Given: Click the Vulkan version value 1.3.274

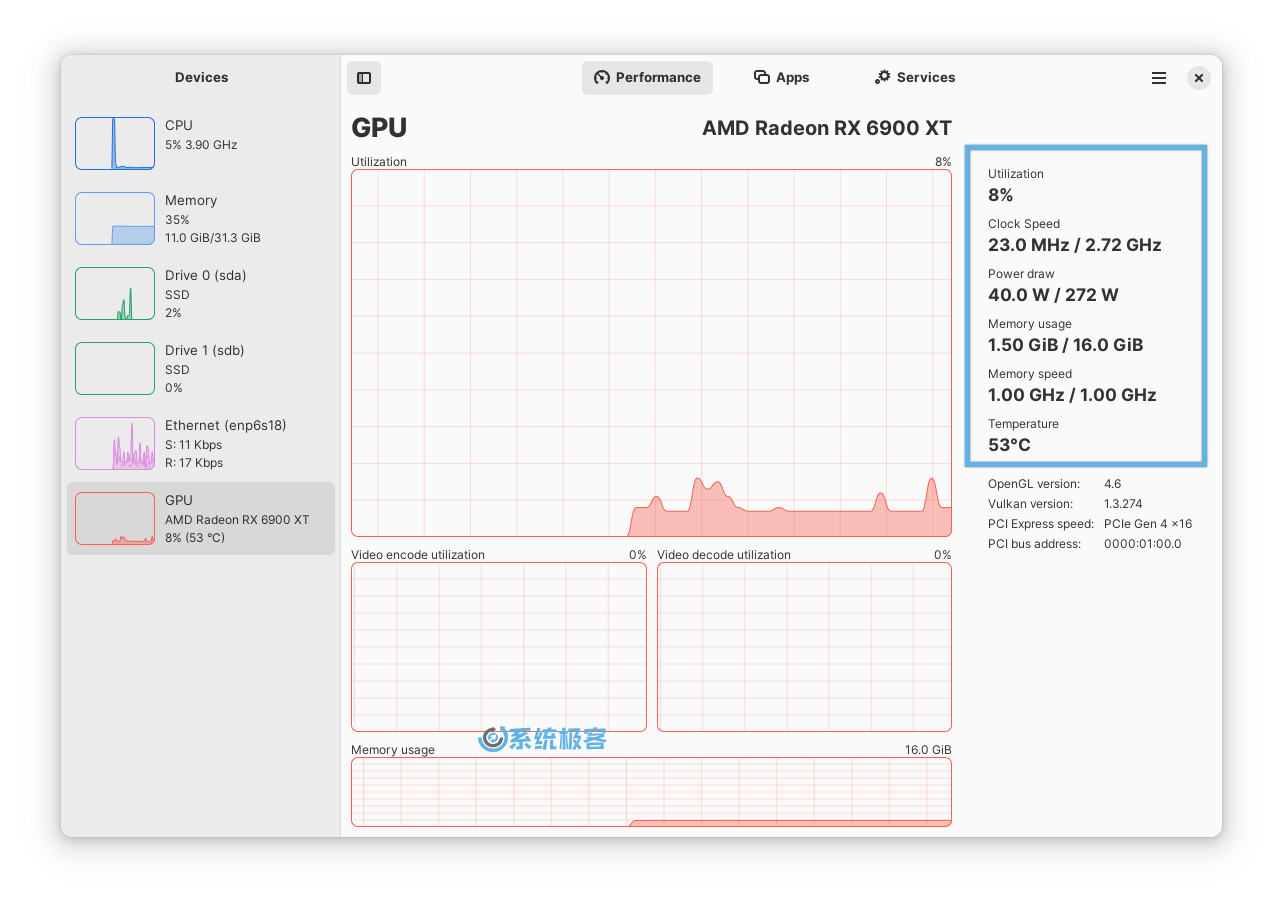Looking at the screenshot, I should 1123,504.
